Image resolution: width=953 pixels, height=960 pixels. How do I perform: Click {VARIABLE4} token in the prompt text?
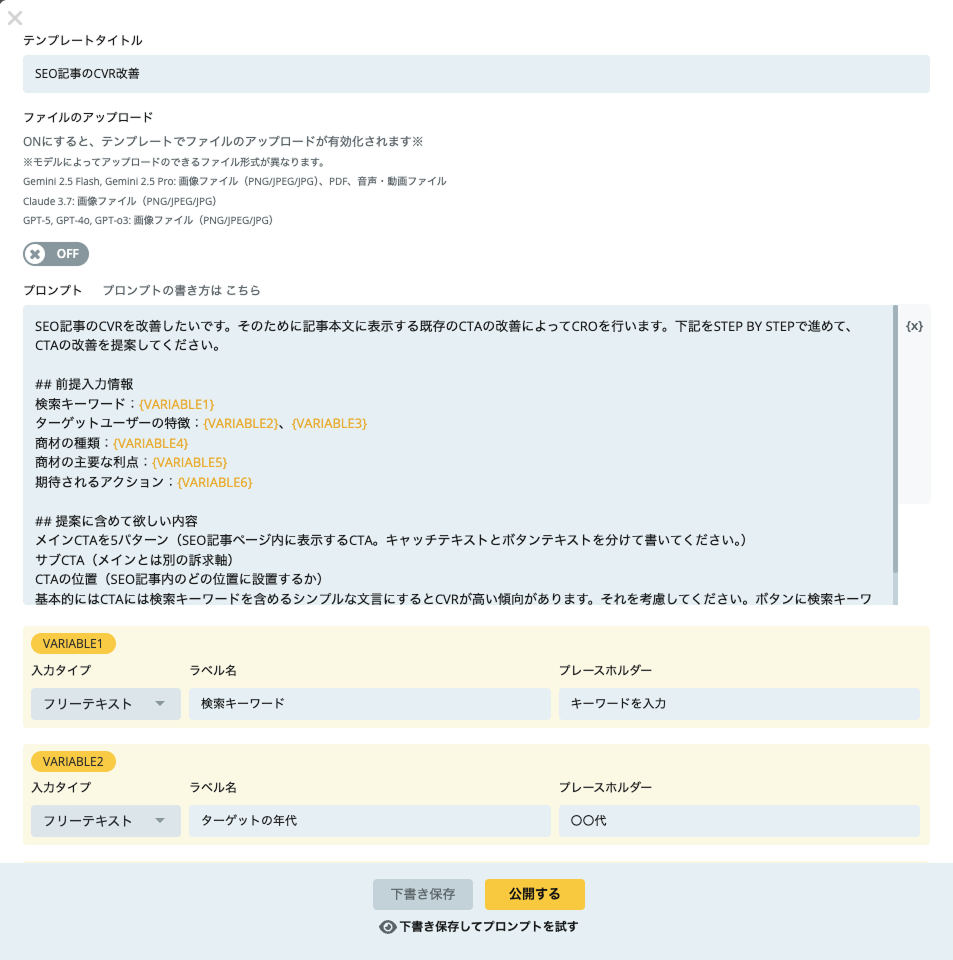coord(150,443)
